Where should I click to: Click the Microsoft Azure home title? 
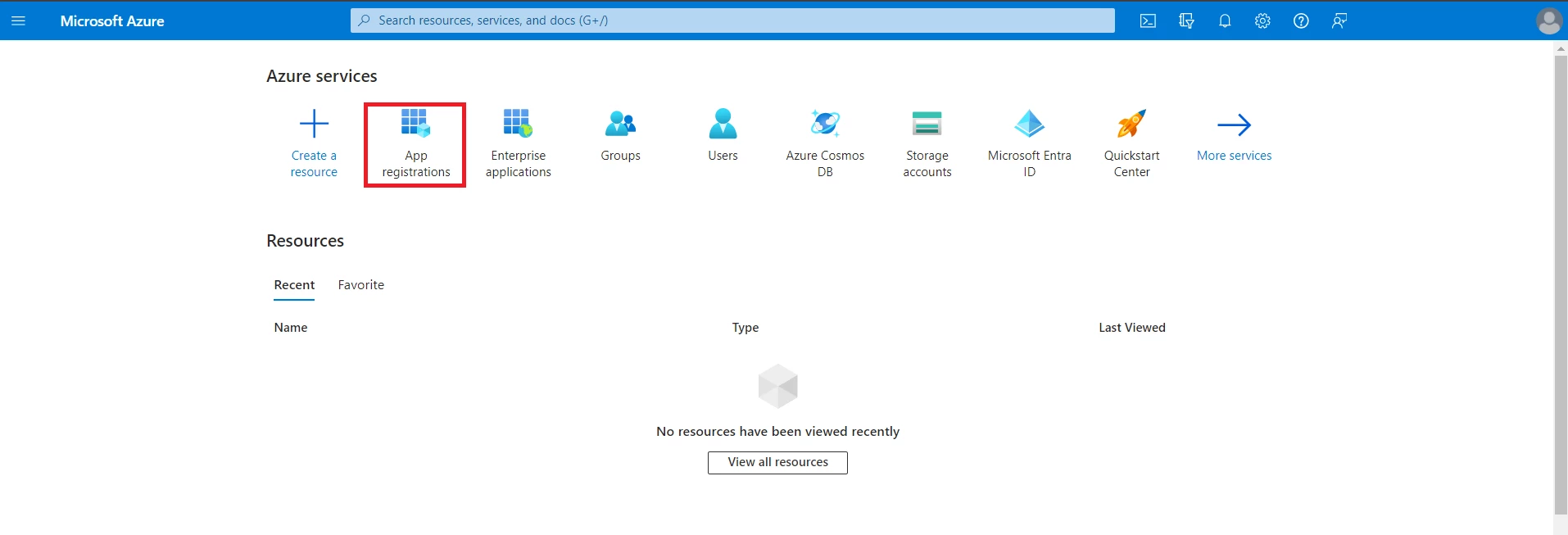click(x=112, y=21)
